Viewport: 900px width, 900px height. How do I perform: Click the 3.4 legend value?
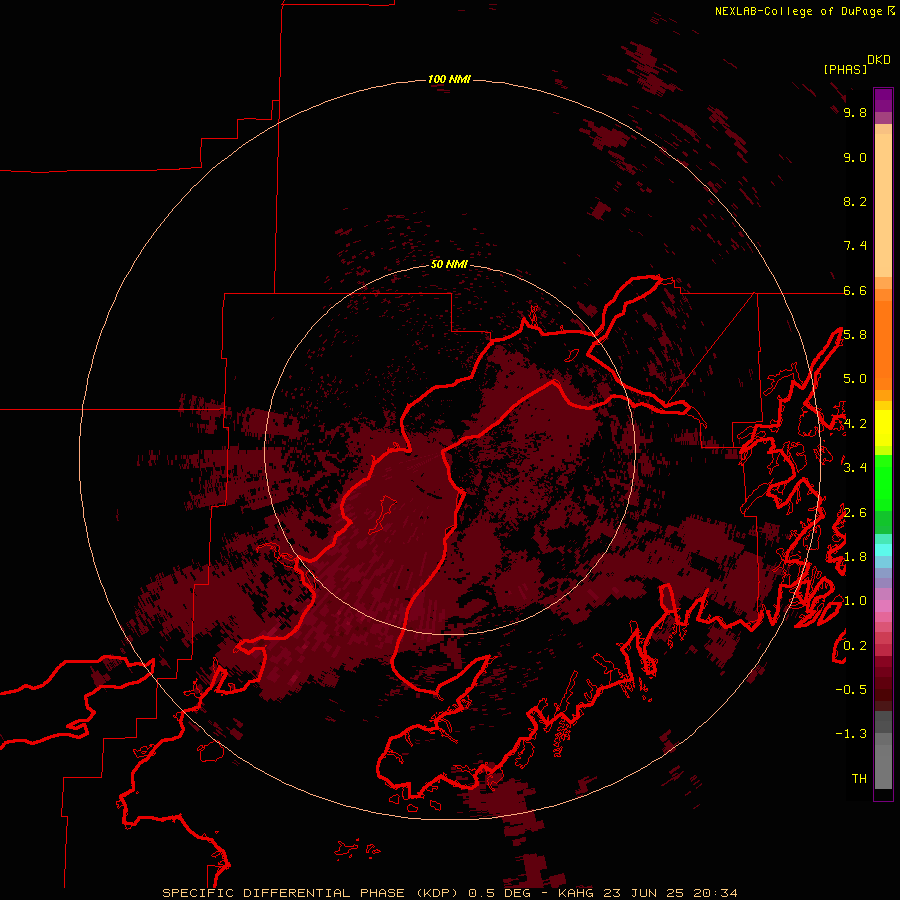(855, 468)
